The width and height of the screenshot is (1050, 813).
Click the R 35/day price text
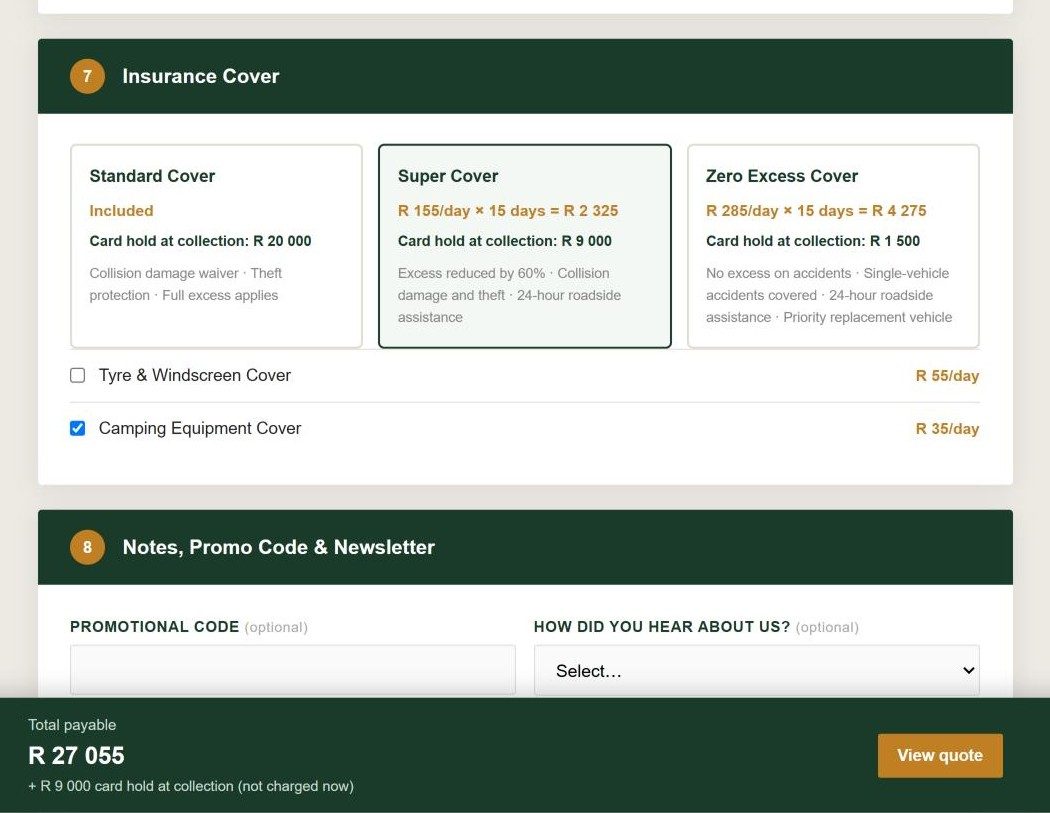947,429
